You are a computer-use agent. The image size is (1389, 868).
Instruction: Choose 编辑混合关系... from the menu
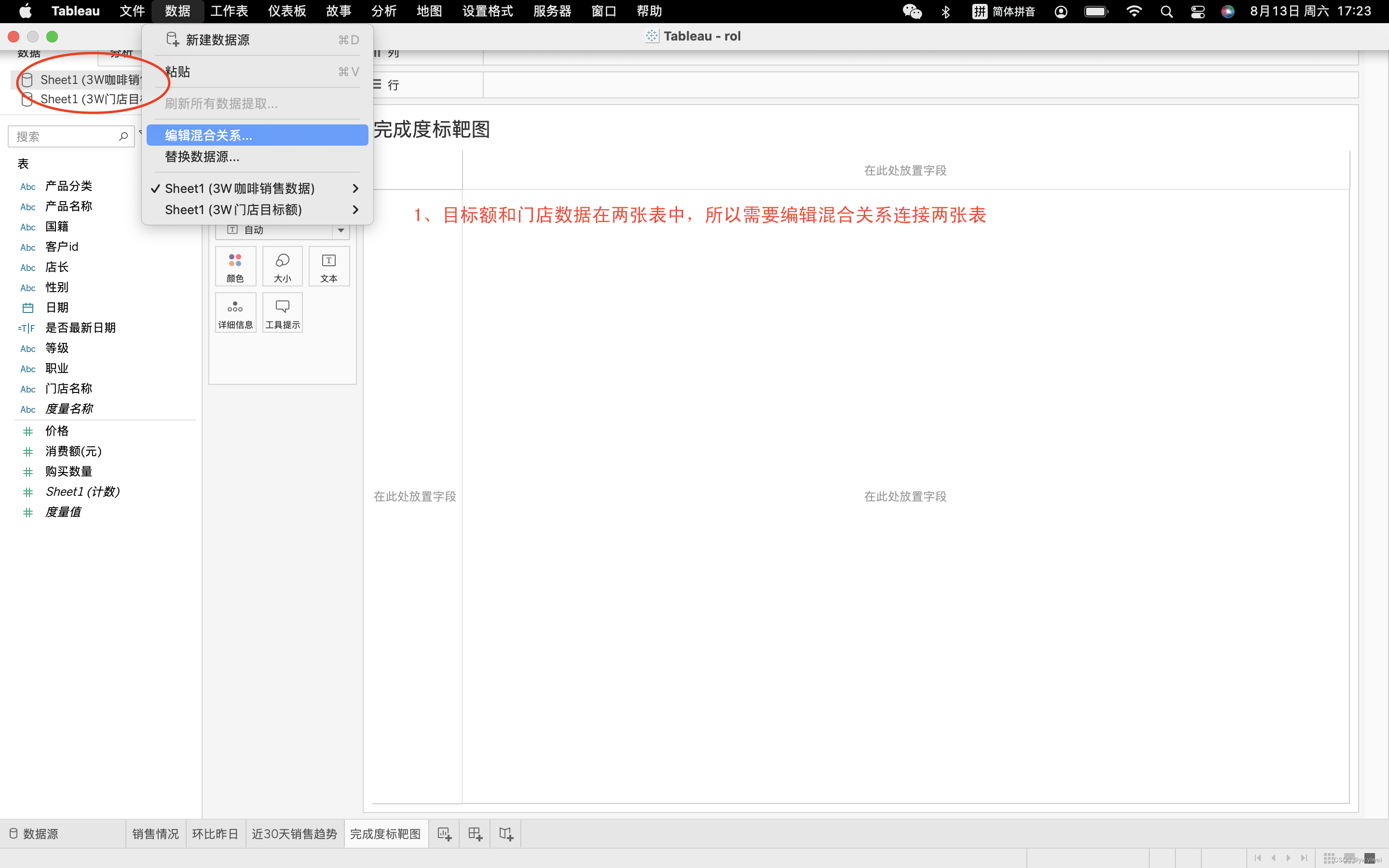click(257, 135)
